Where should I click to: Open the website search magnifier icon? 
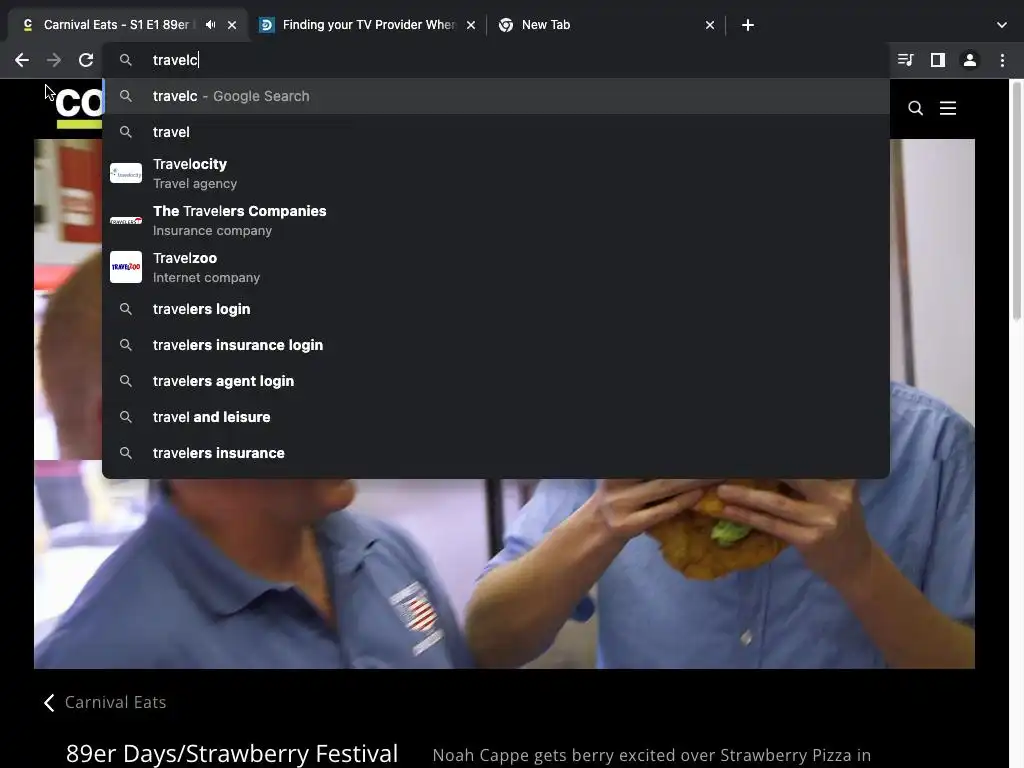pyautogui.click(x=916, y=108)
